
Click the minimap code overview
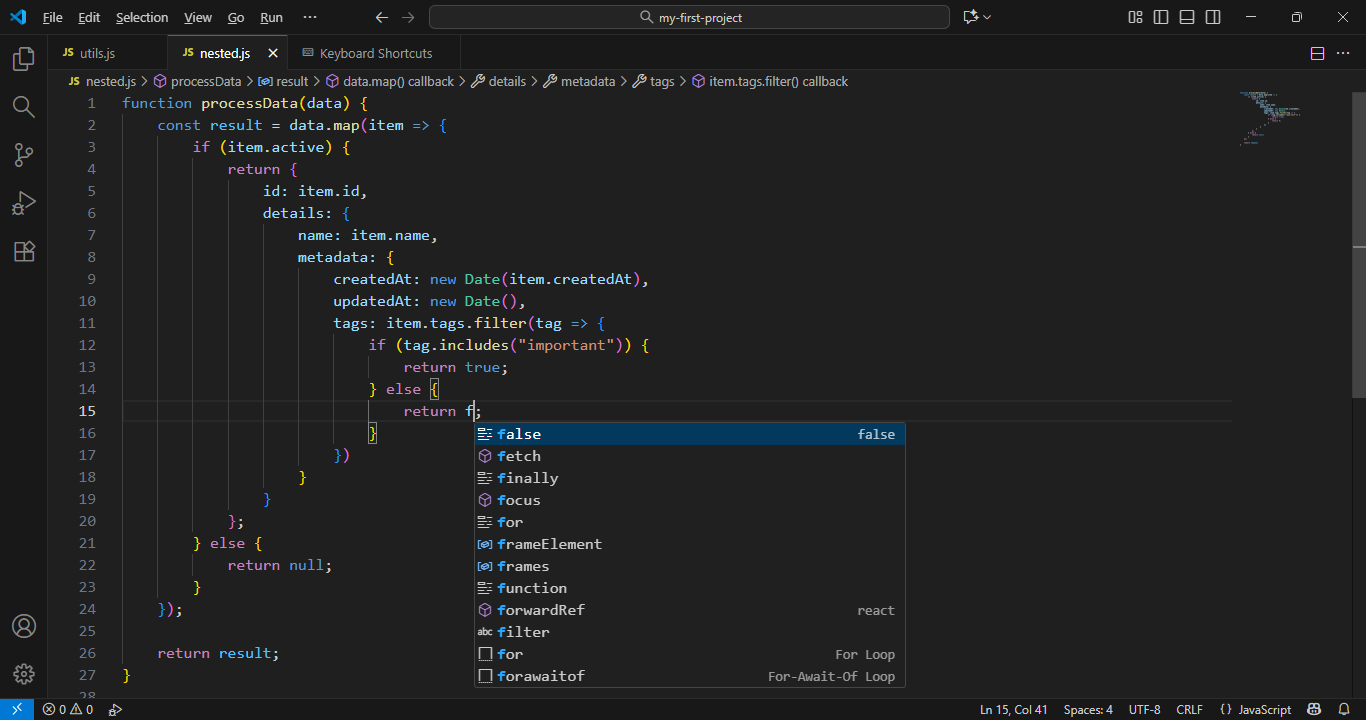click(1270, 120)
